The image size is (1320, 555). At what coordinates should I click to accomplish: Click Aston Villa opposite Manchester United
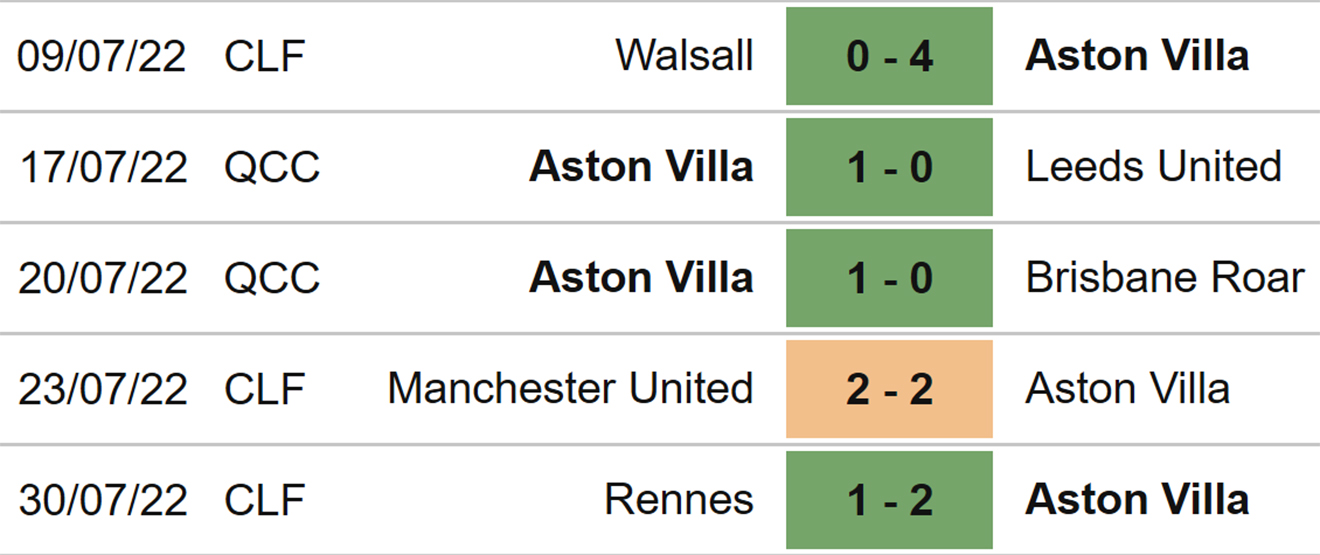tap(1127, 389)
